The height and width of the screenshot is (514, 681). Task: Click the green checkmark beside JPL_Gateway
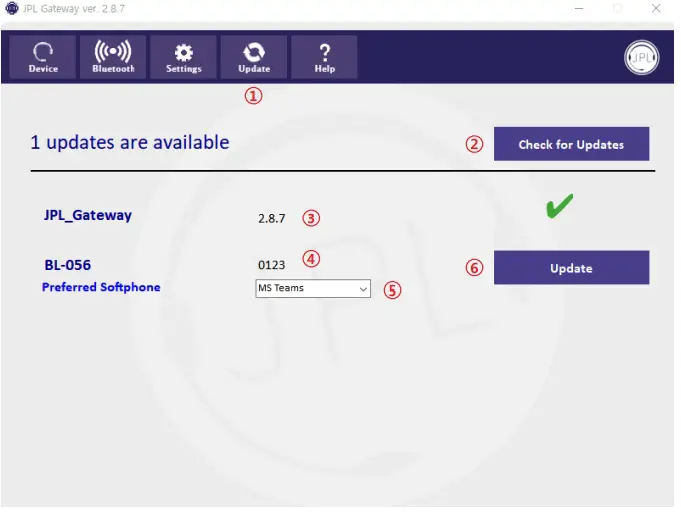559,206
